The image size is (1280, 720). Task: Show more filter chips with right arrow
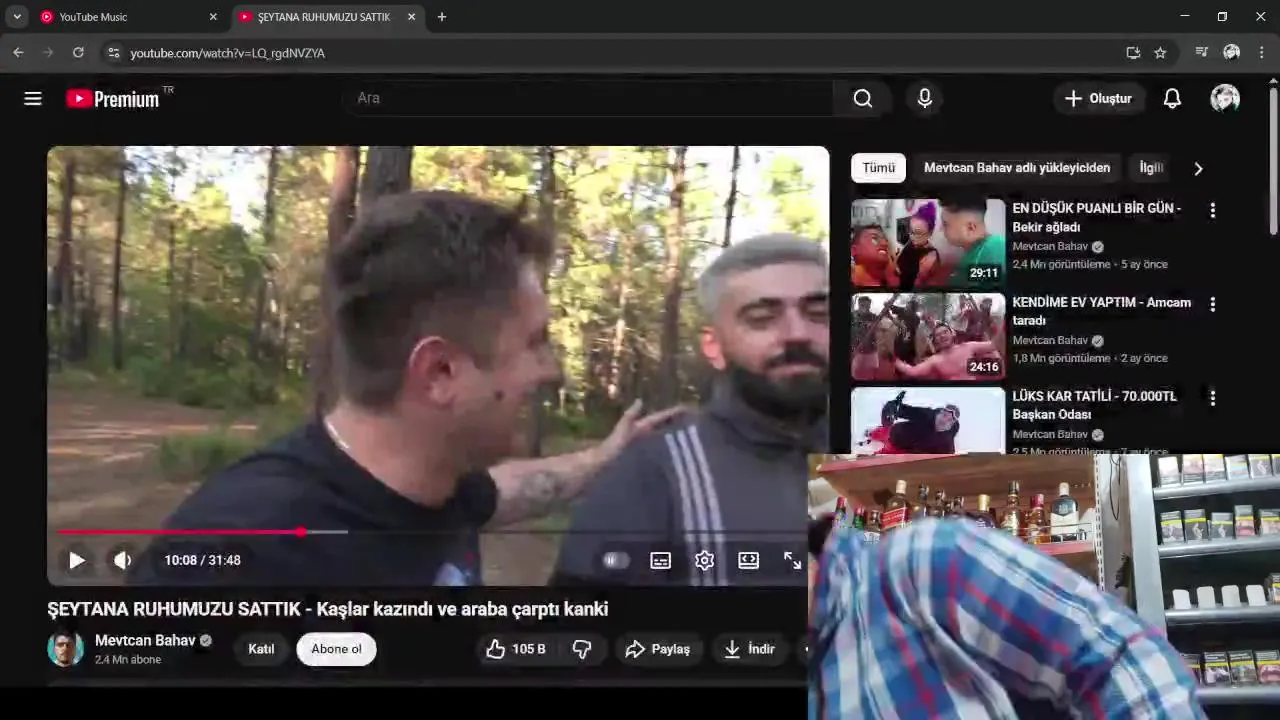click(1198, 168)
